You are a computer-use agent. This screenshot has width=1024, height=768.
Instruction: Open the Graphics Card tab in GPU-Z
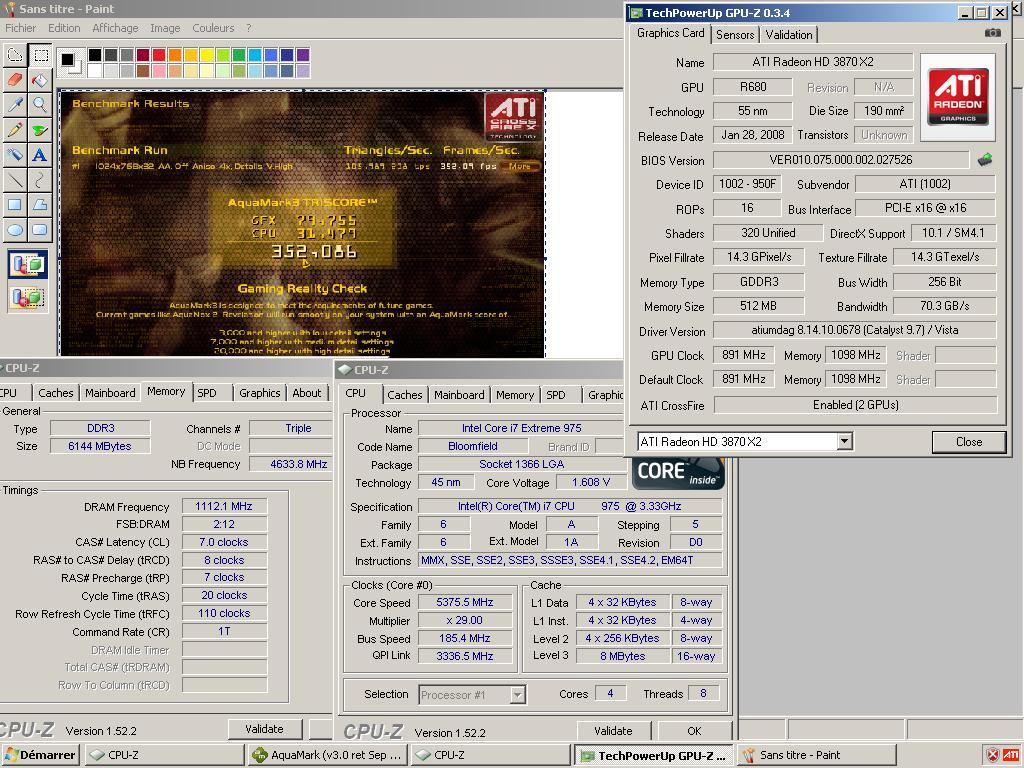tap(671, 33)
